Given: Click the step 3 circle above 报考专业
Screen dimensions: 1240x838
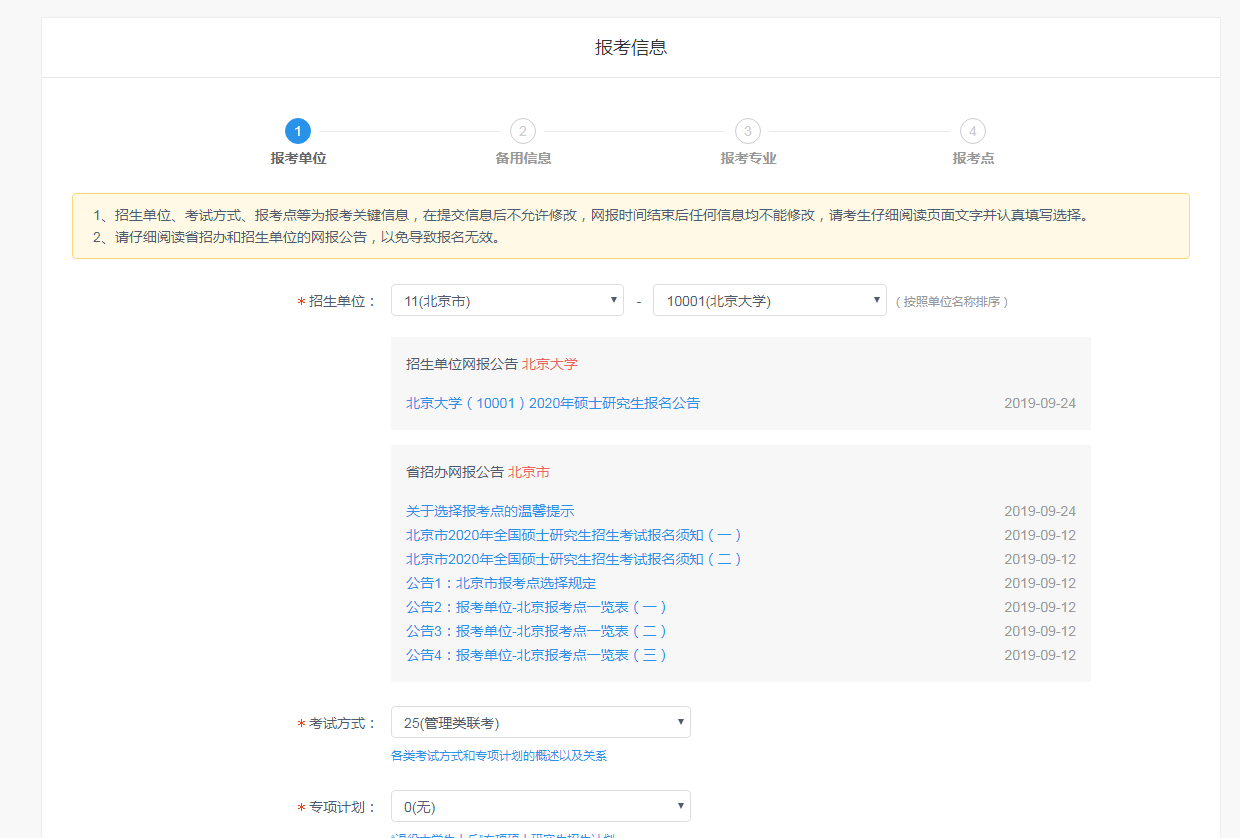Looking at the screenshot, I should click(x=746, y=130).
